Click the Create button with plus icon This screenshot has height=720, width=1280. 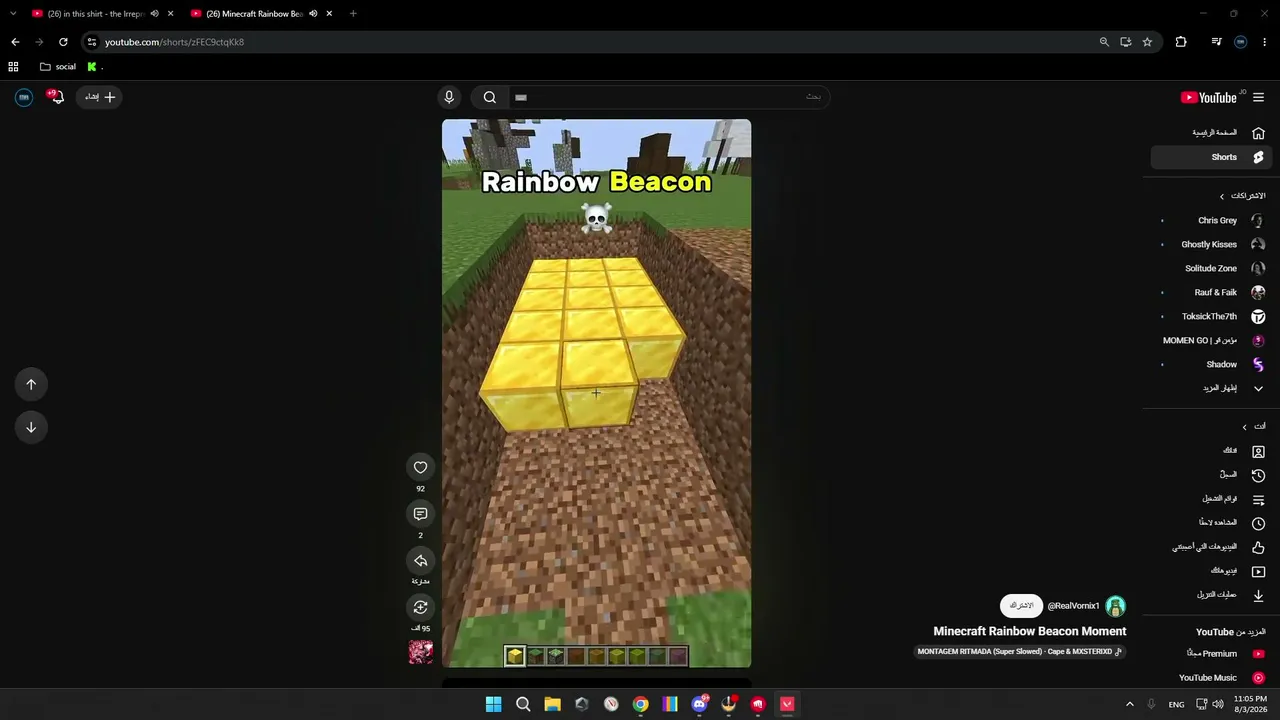pyautogui.click(x=99, y=97)
